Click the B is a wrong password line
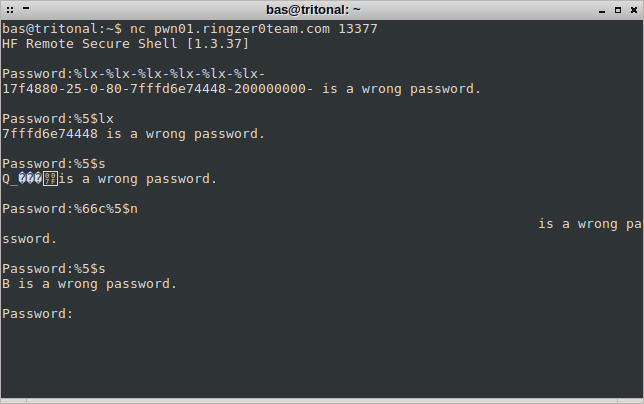644x404 pixels. coord(90,284)
